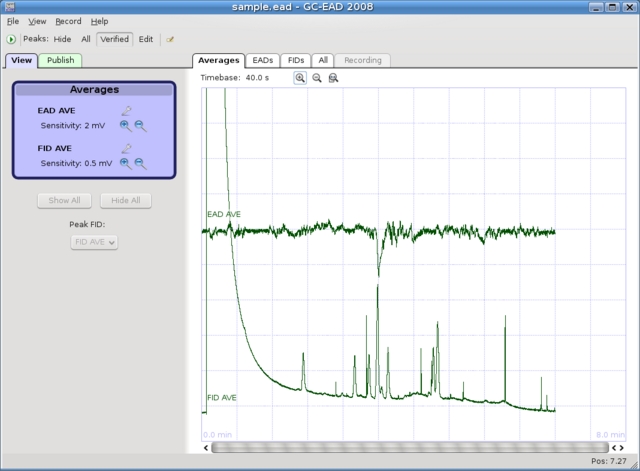Switch to the Publish tab
Screen dimensions: 640x471
tap(60, 60)
